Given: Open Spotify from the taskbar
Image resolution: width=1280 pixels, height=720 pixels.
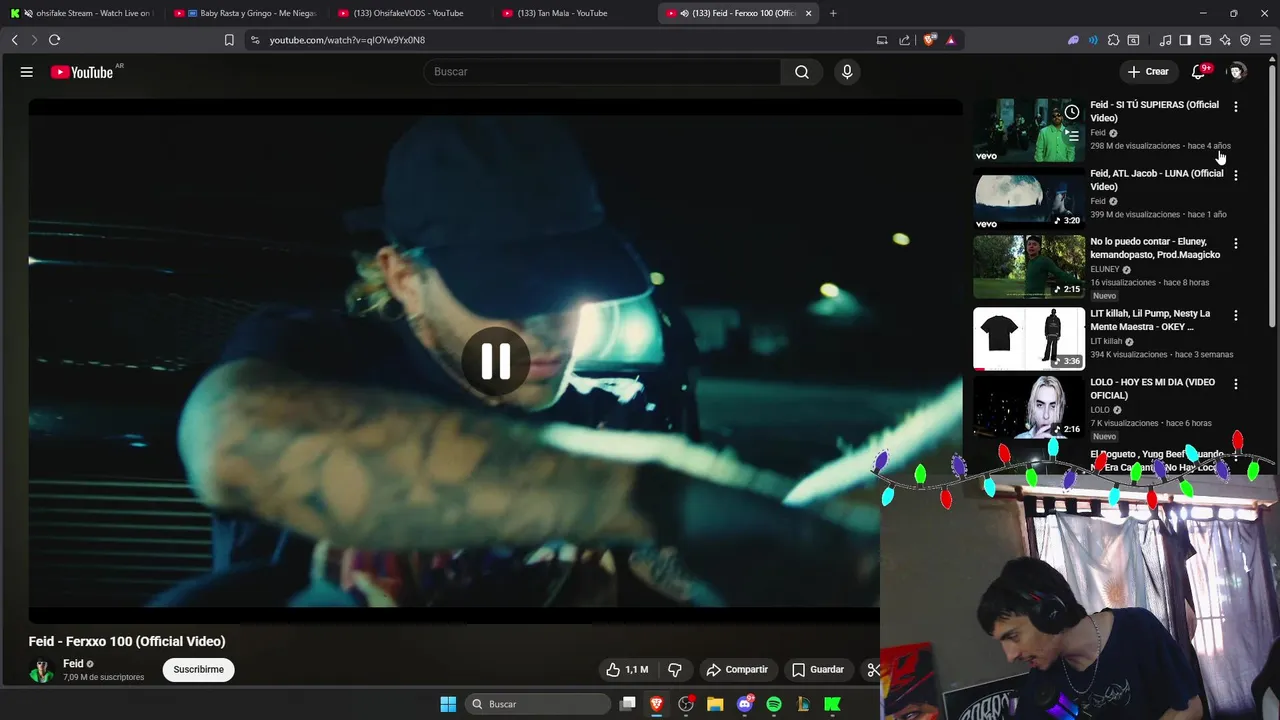Looking at the screenshot, I should 774,704.
